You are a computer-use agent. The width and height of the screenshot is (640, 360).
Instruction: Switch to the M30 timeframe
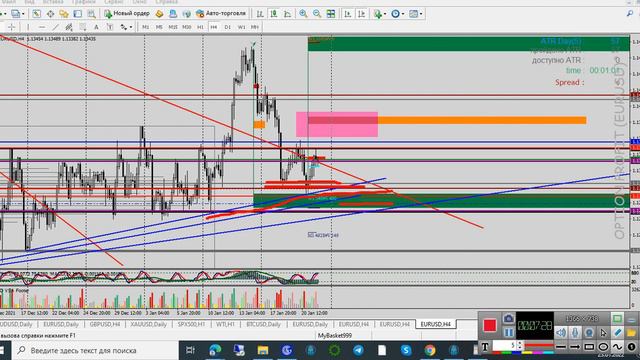[187, 27]
